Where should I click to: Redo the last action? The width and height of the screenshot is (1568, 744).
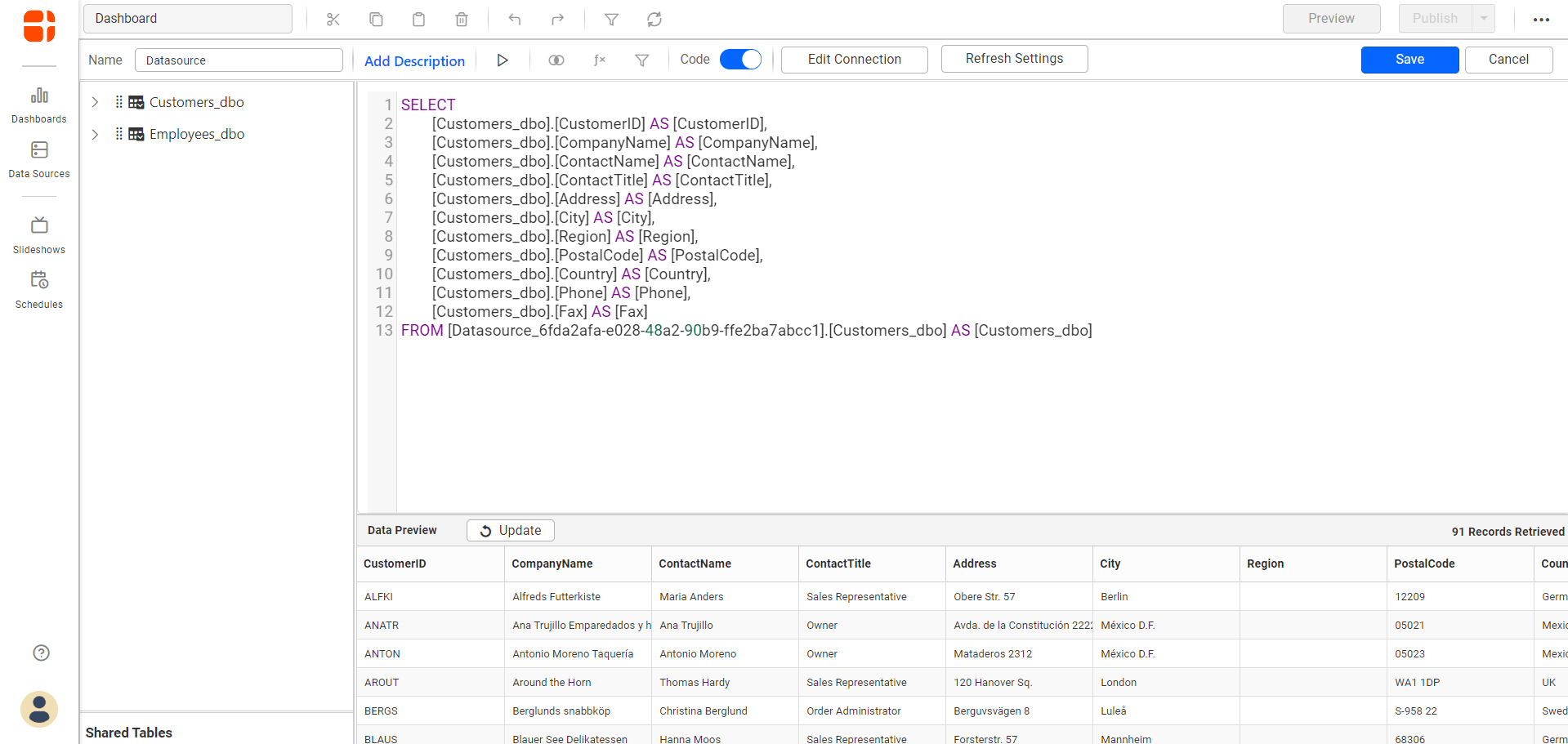click(x=557, y=18)
